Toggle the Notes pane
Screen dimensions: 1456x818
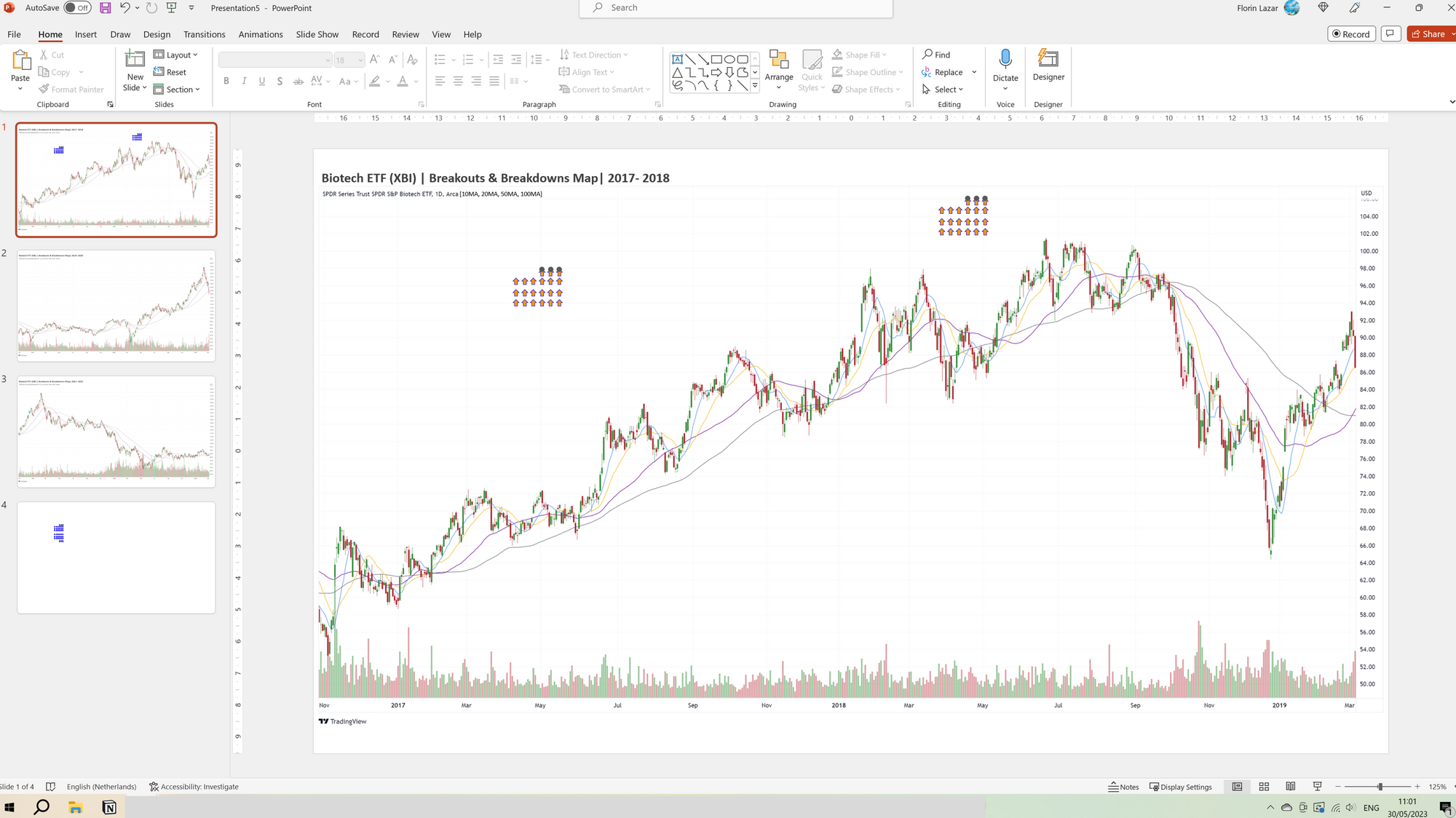[1124, 787]
